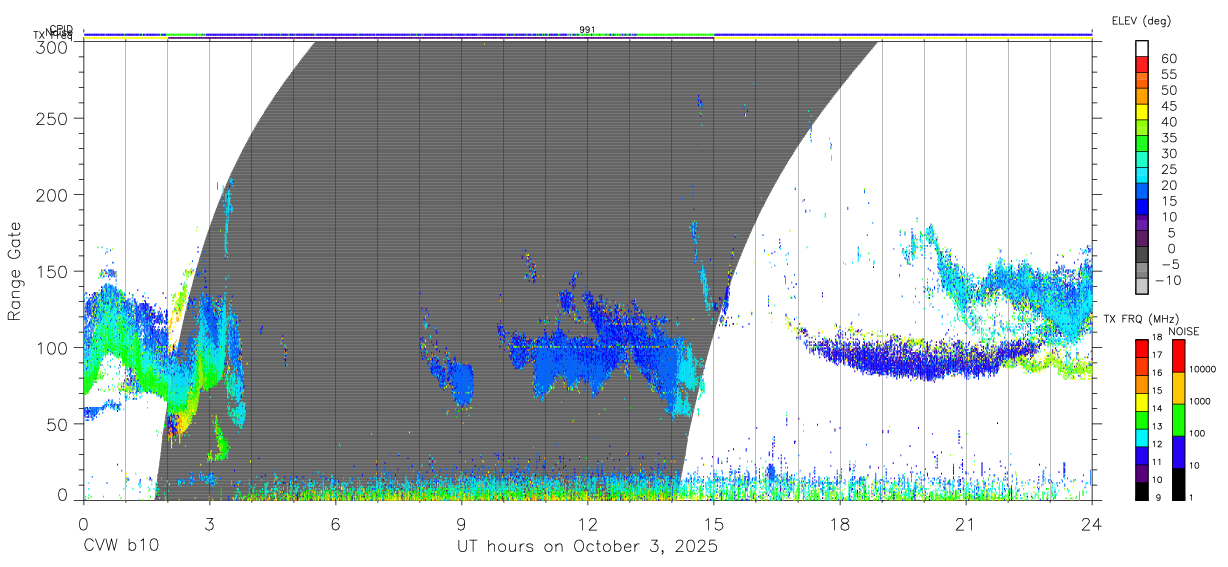Image resolution: width=1228 pixels, height=567 pixels.
Task: Select the cyan swatch in TX FRQ legend
Action: pos(1142,437)
